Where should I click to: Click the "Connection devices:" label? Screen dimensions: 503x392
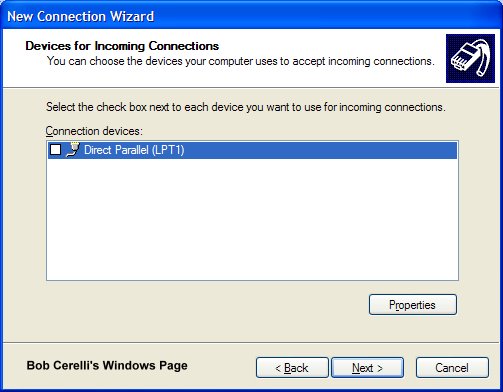[94, 131]
